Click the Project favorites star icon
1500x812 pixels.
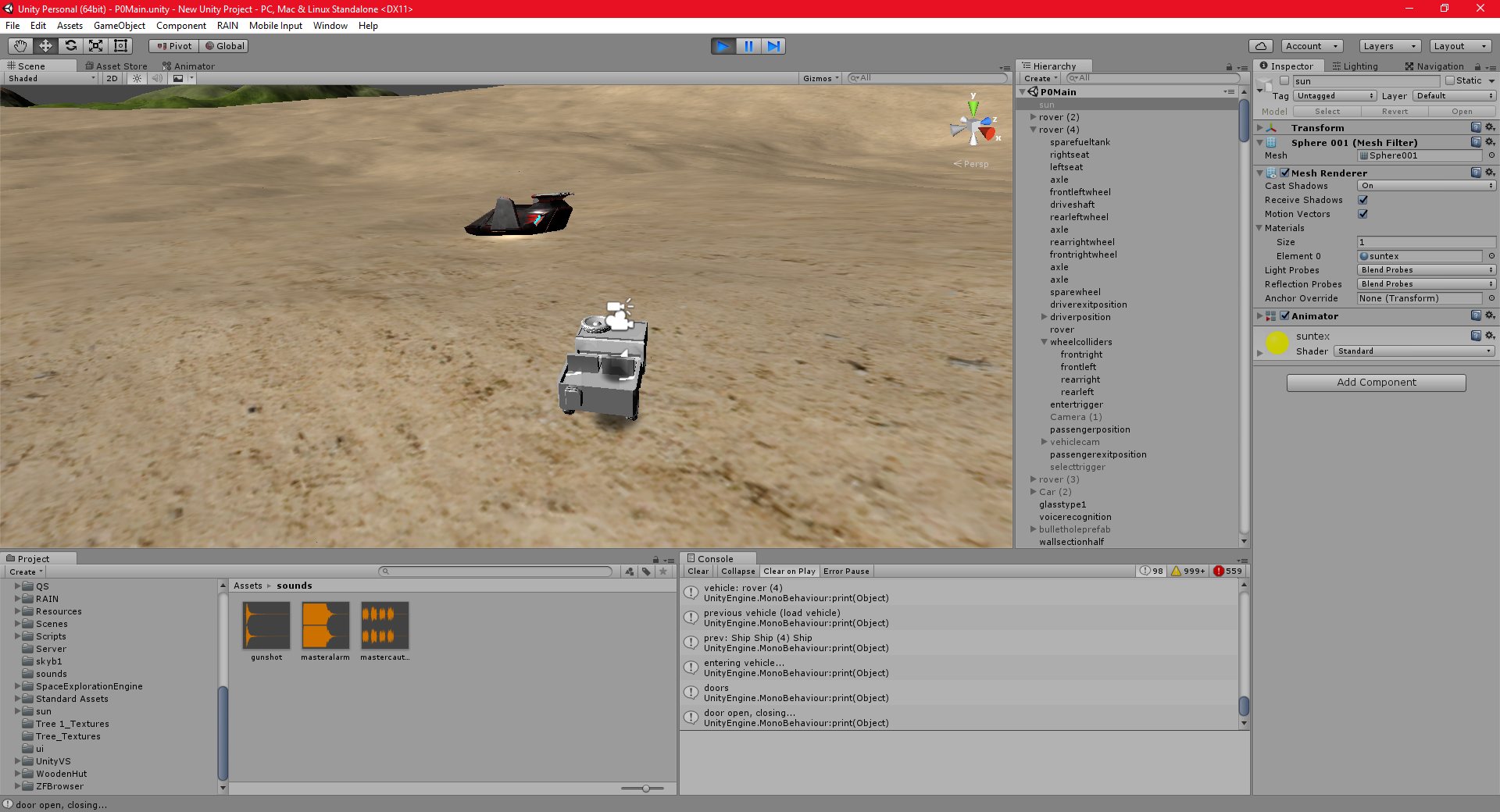663,572
